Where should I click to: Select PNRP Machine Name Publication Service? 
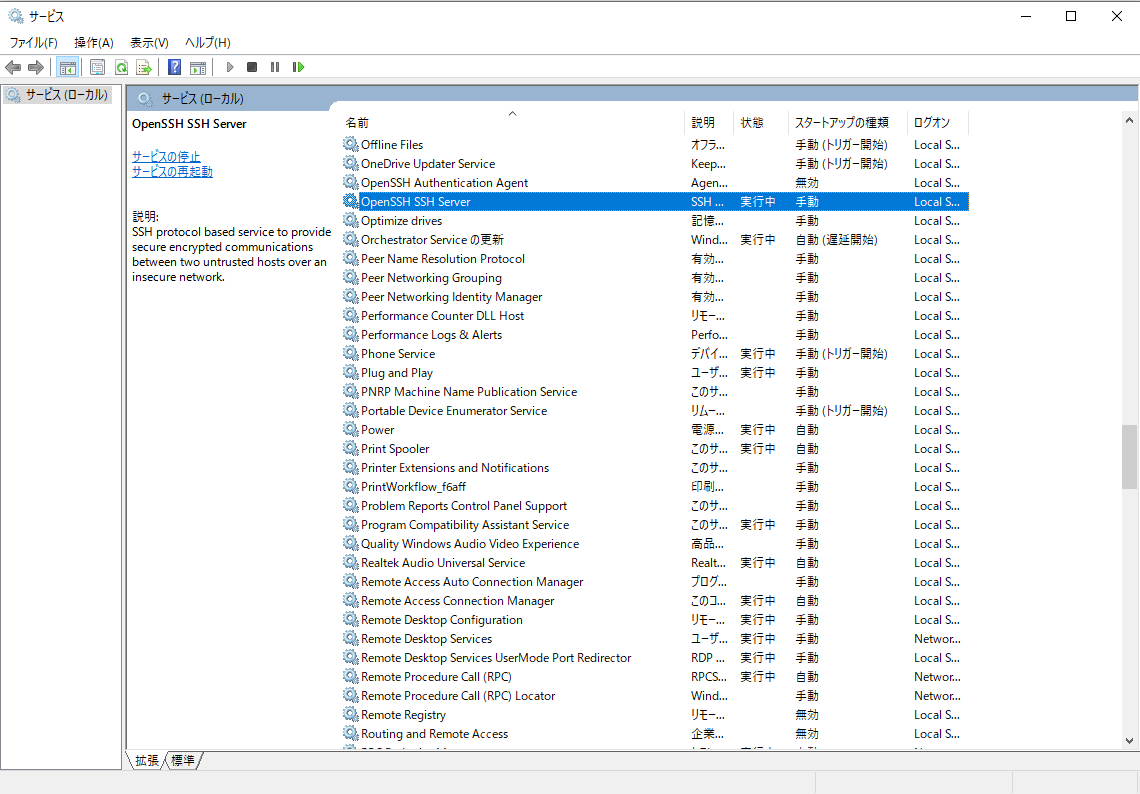[655, 391]
